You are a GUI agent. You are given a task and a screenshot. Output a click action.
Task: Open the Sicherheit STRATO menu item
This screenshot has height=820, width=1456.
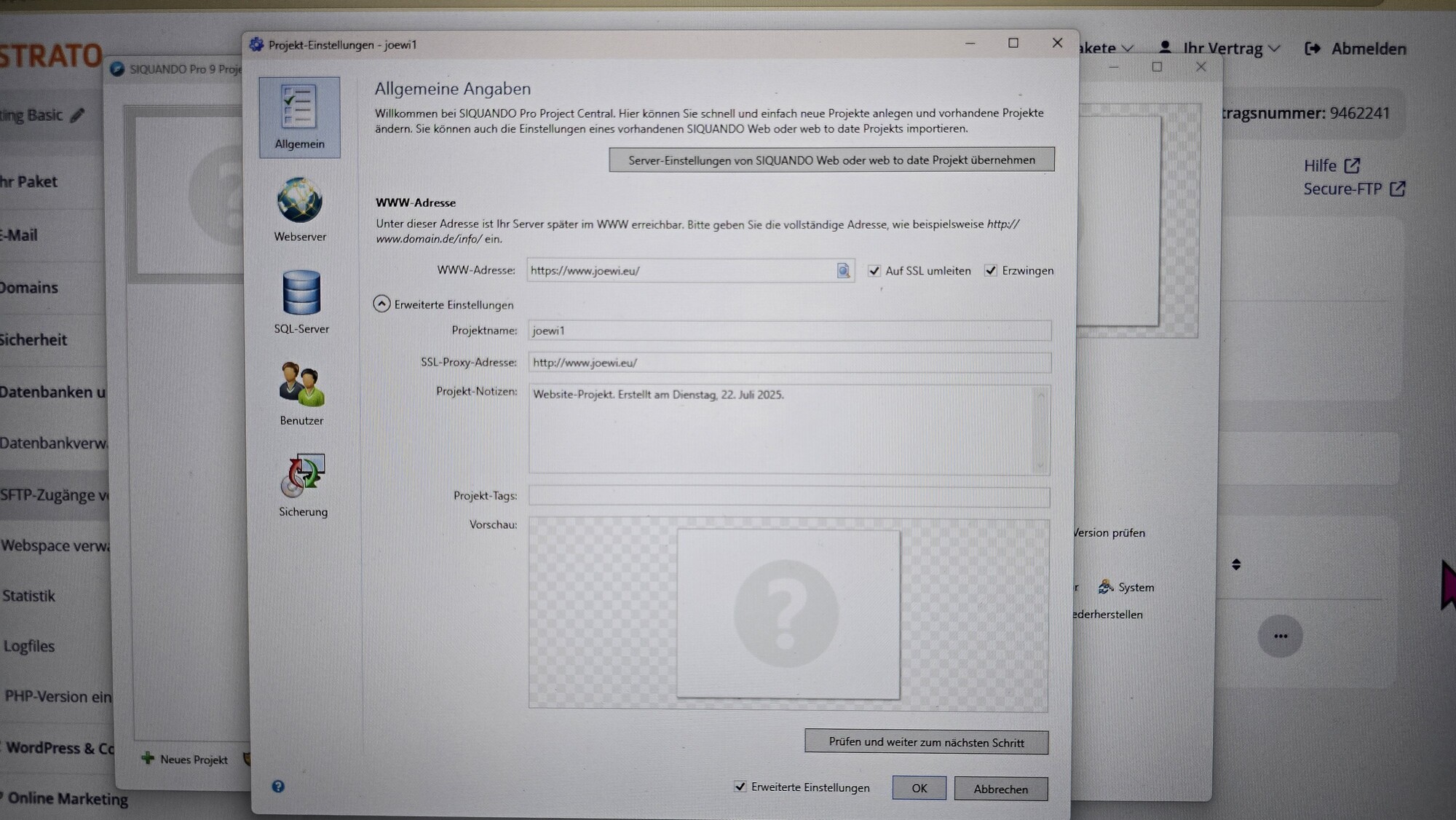33,339
